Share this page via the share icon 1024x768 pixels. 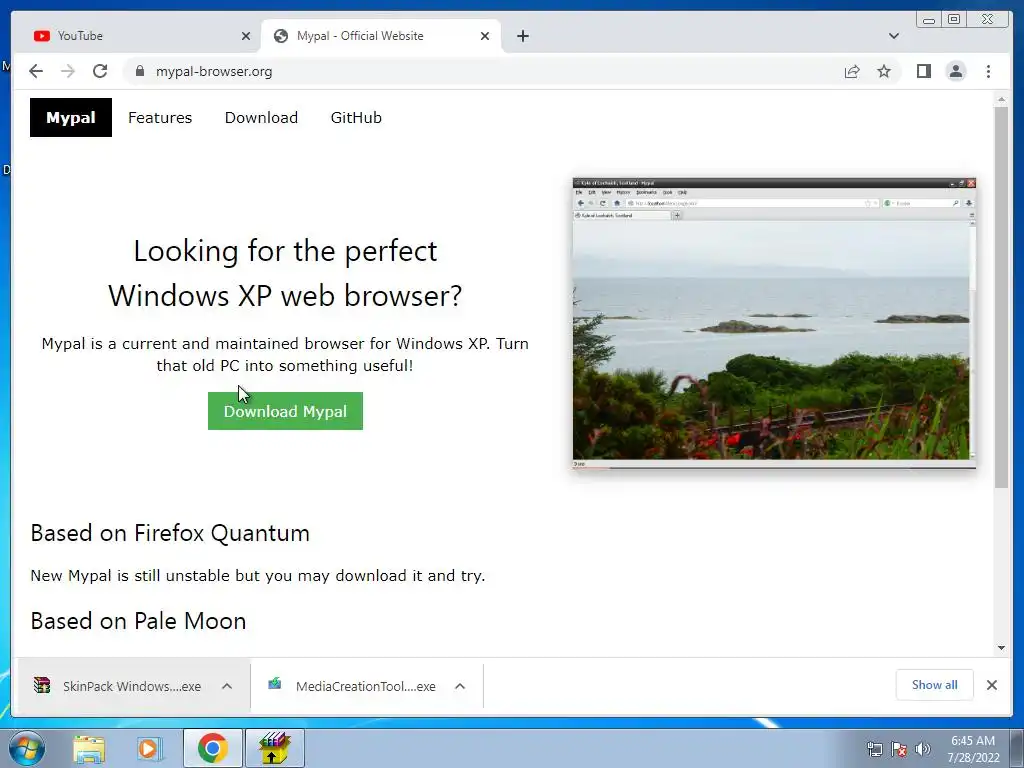coord(852,71)
